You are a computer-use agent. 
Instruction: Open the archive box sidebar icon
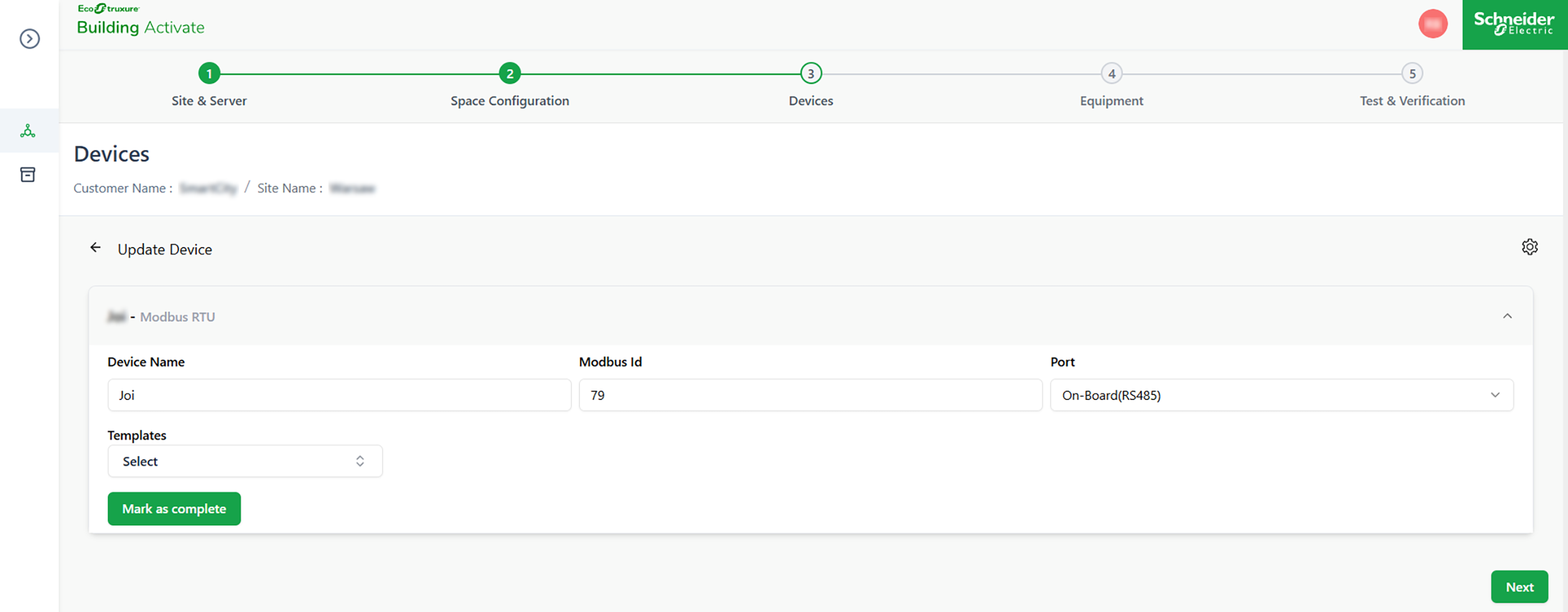pyautogui.click(x=28, y=175)
